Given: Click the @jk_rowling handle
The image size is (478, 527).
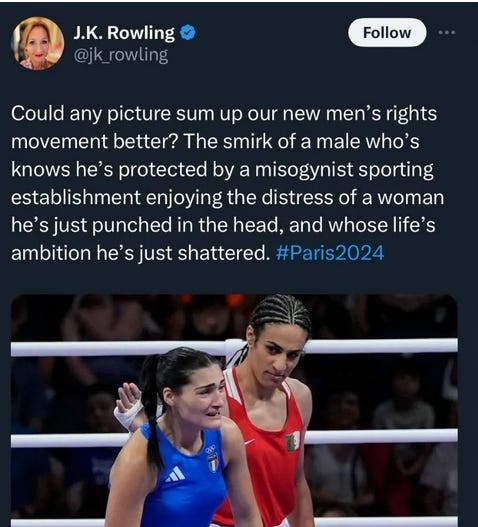Looking at the screenshot, I should click(121, 55).
